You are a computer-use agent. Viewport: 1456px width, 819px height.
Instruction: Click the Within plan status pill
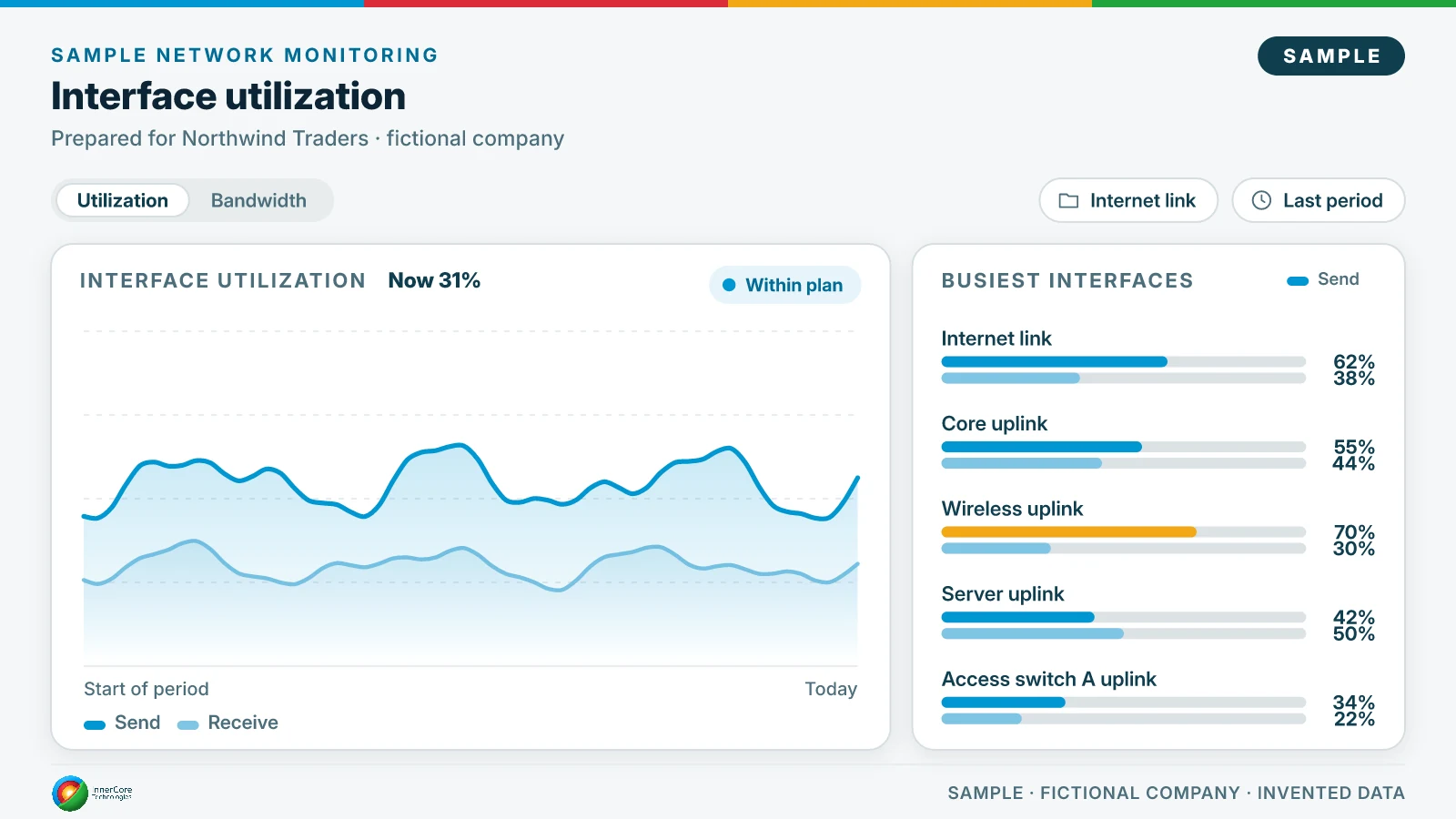(x=785, y=285)
